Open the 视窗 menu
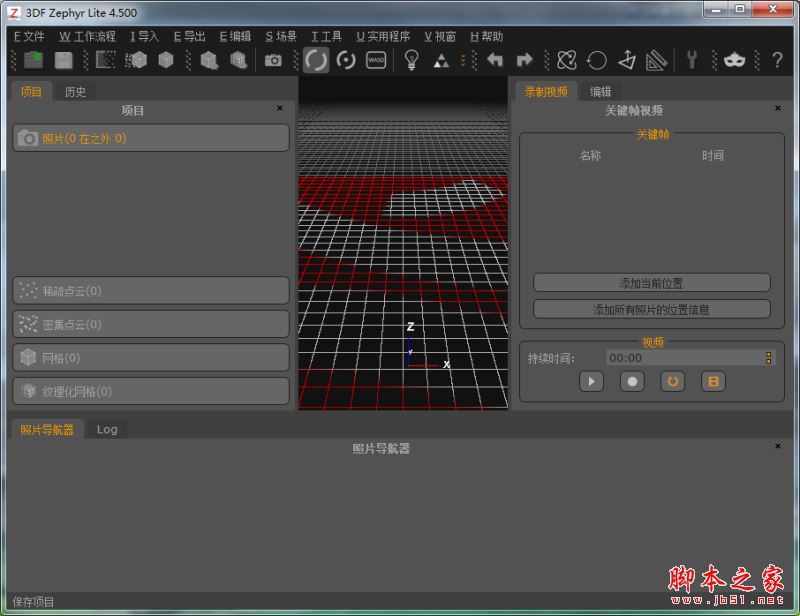Screen dimensions: 800x616 [440, 36]
